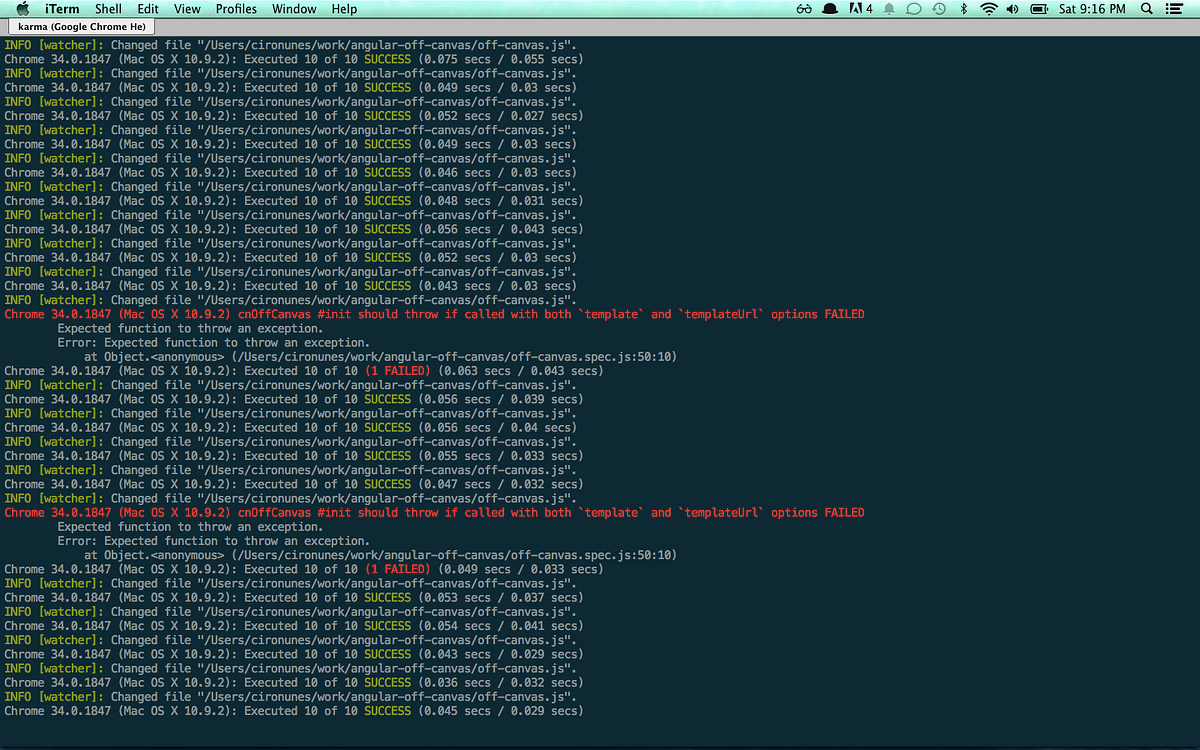The width and height of the screenshot is (1200, 750).
Task: Open the Shell menu in iTerm
Action: [108, 9]
